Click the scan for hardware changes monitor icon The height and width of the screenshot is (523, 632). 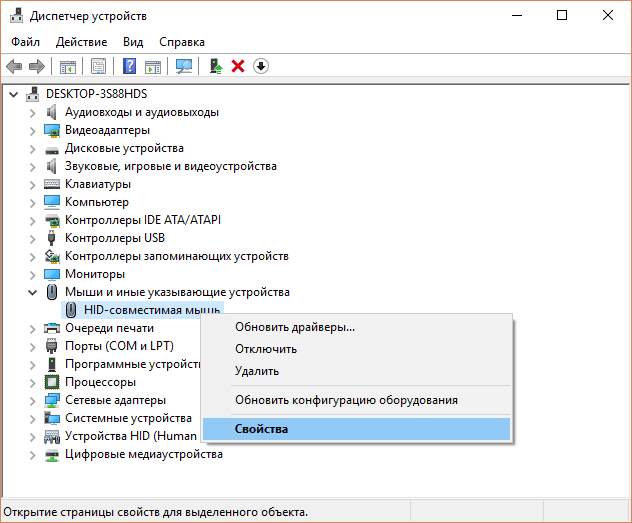tap(184, 66)
